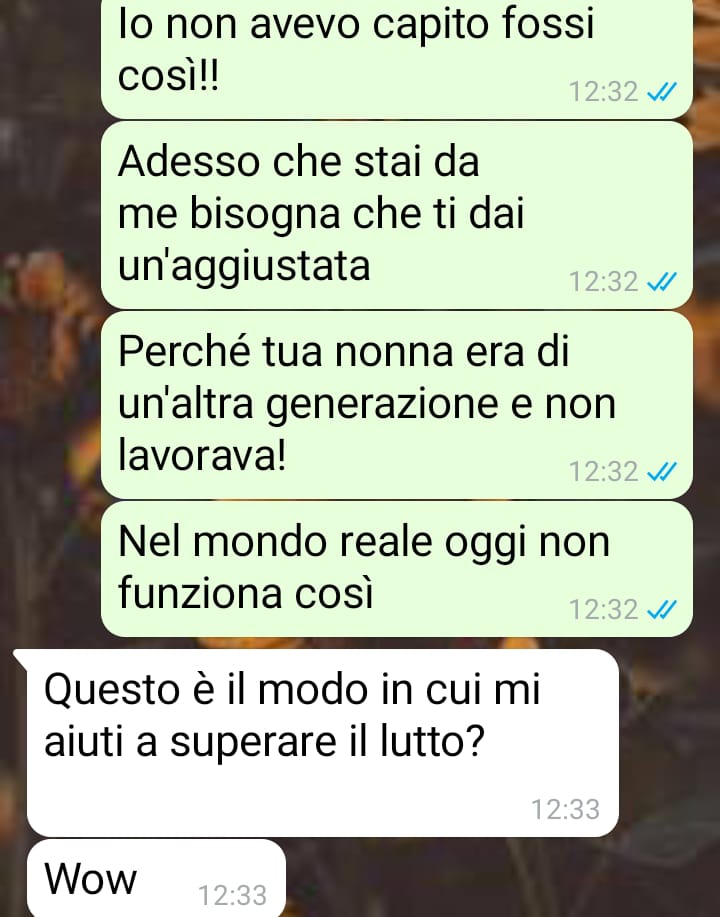Tap the chat wallpaper left of sent messages

coord(50,351)
